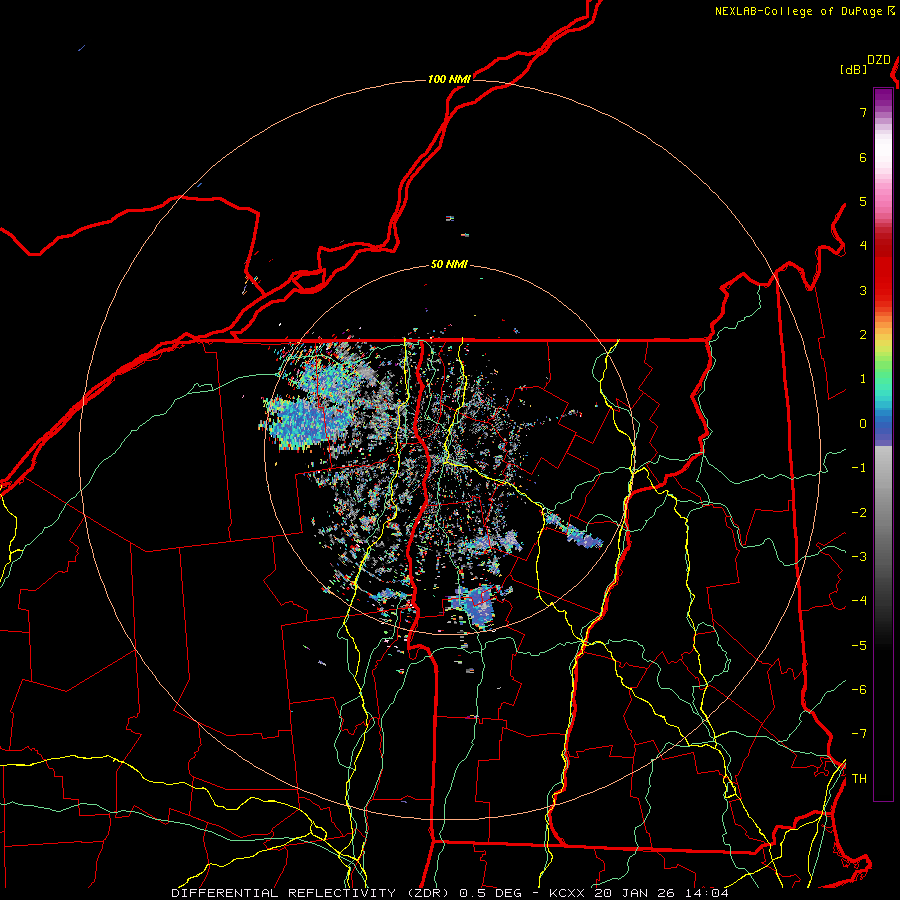This screenshot has width=900, height=900.
Task: Click the -7 value on color scale
Action: [x=859, y=734]
